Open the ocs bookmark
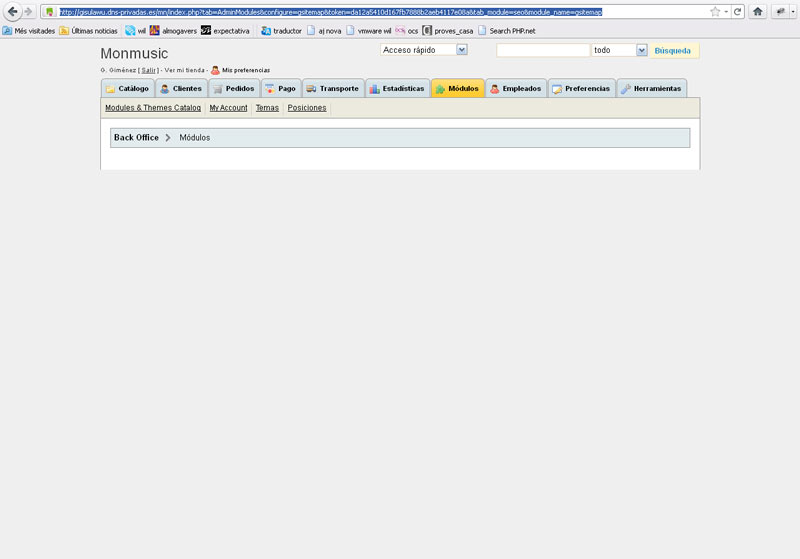This screenshot has width=800, height=559. tap(407, 31)
